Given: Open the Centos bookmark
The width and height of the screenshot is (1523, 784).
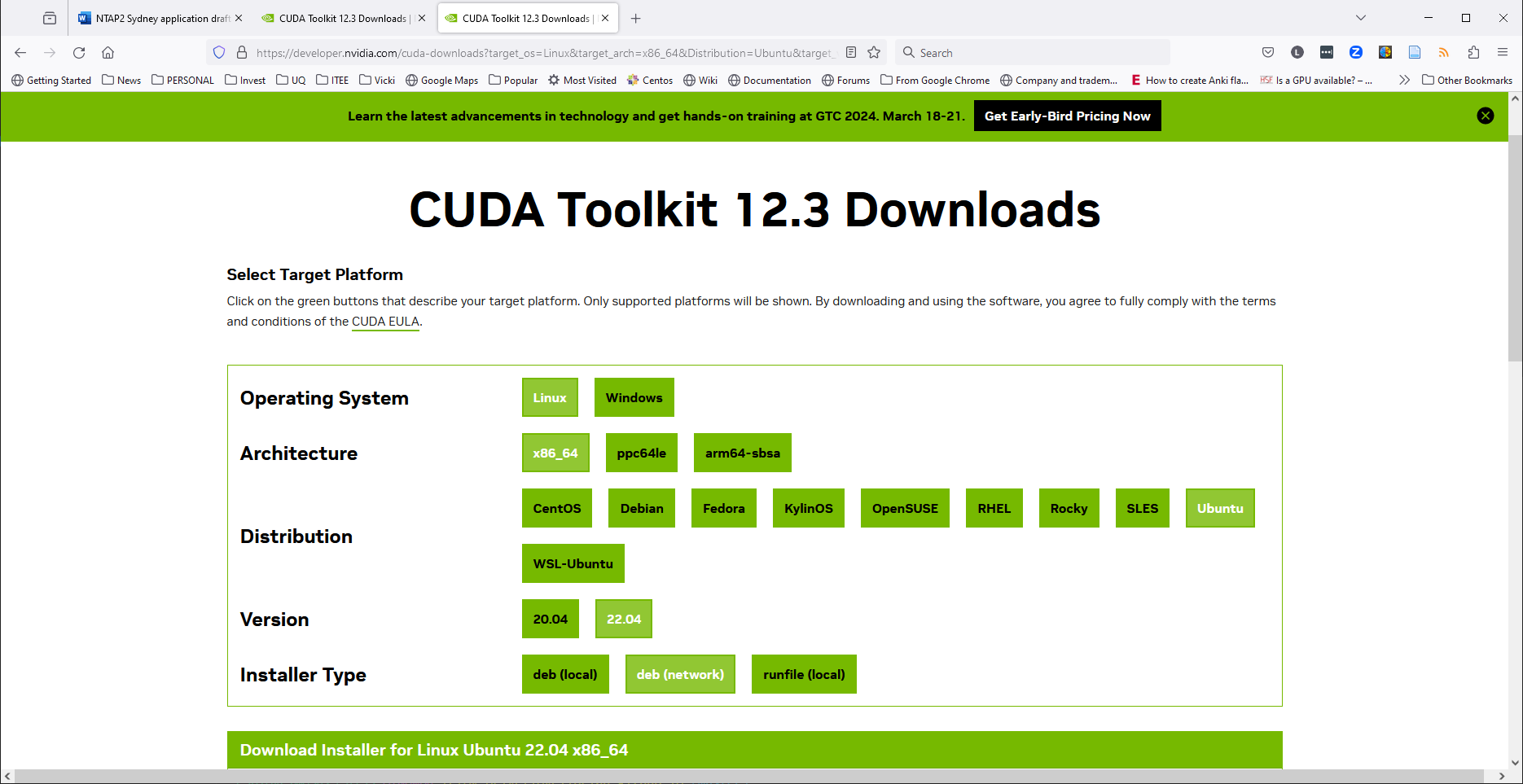Looking at the screenshot, I should pyautogui.click(x=650, y=80).
